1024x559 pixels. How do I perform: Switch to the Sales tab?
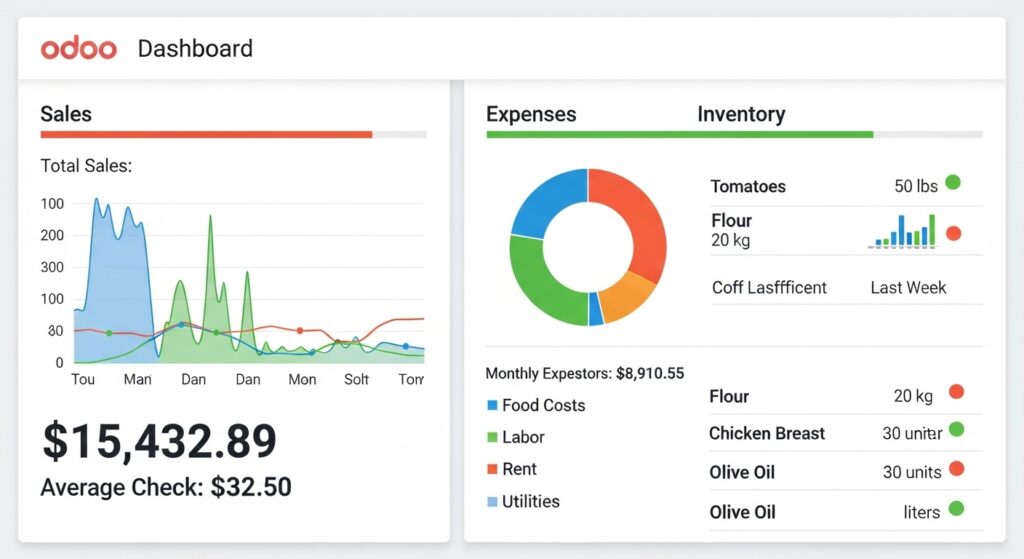click(x=66, y=114)
